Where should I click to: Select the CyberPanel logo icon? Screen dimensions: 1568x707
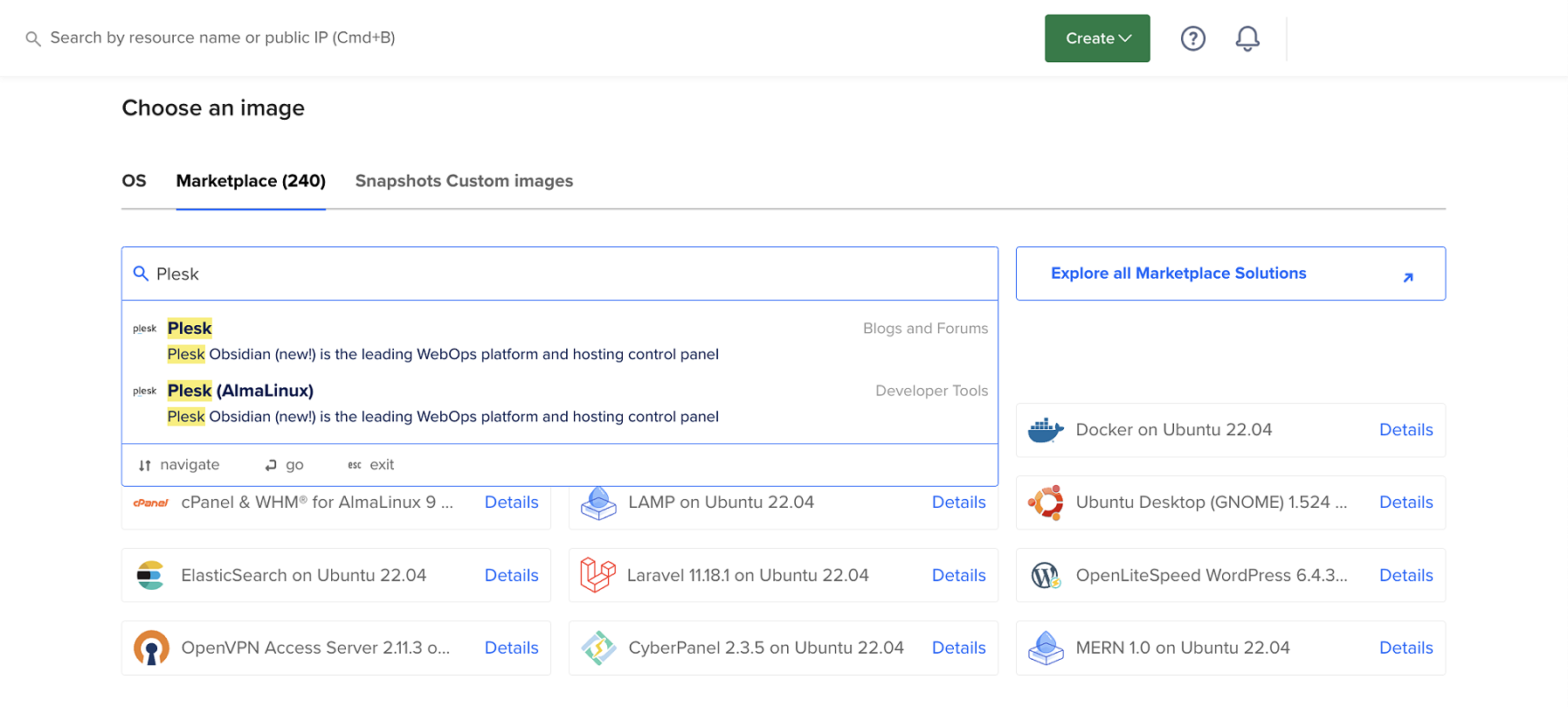(598, 648)
